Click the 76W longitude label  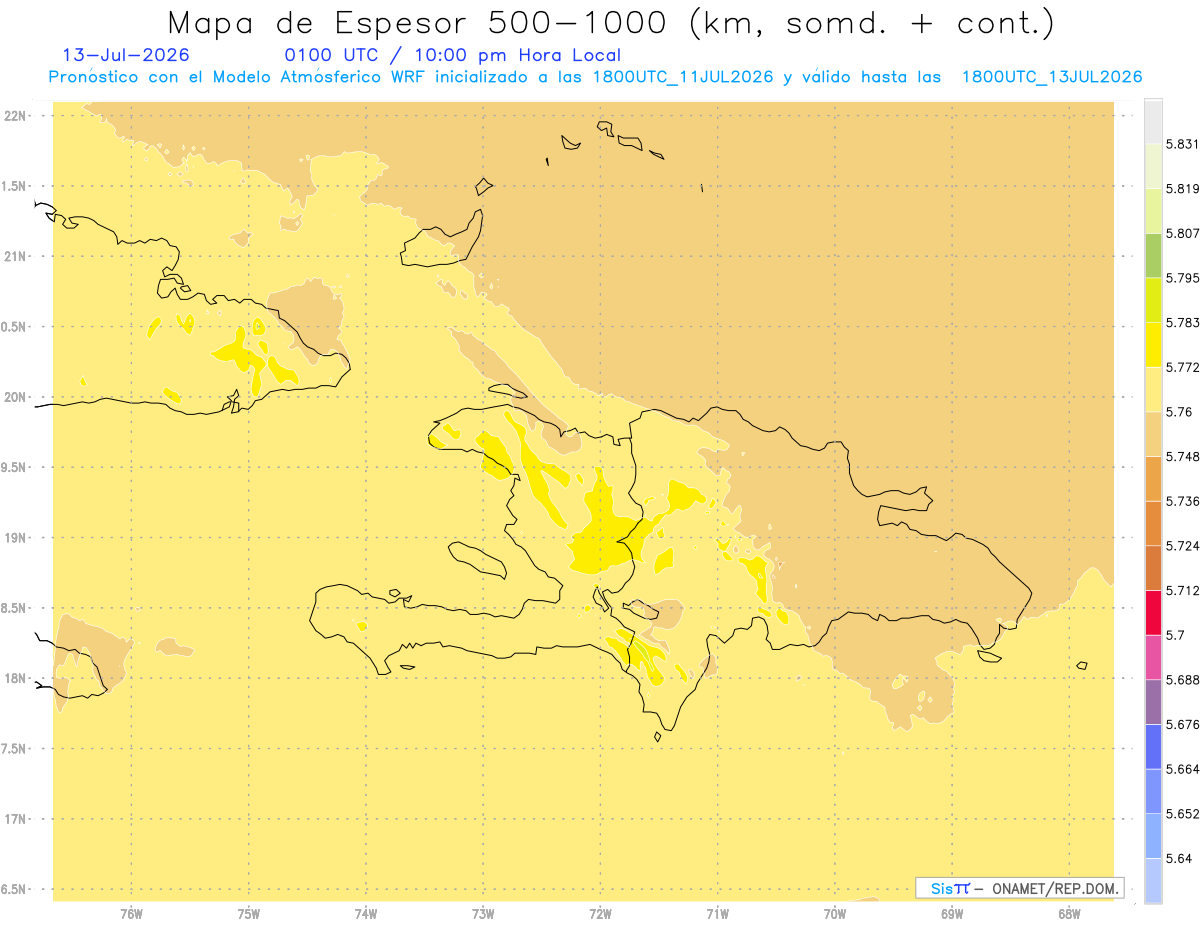131,913
